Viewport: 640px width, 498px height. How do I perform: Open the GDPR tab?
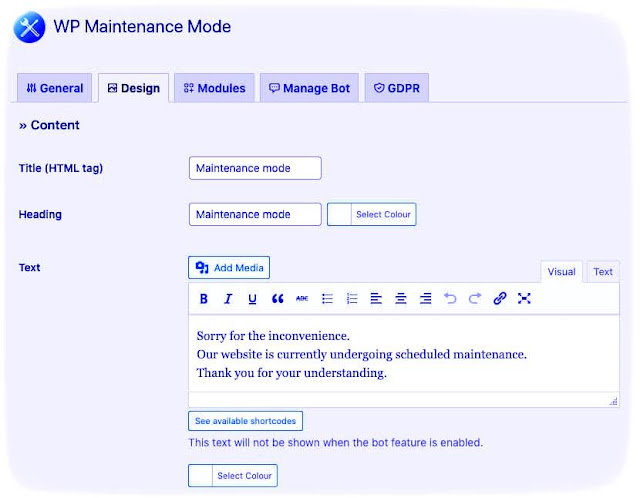tap(397, 88)
